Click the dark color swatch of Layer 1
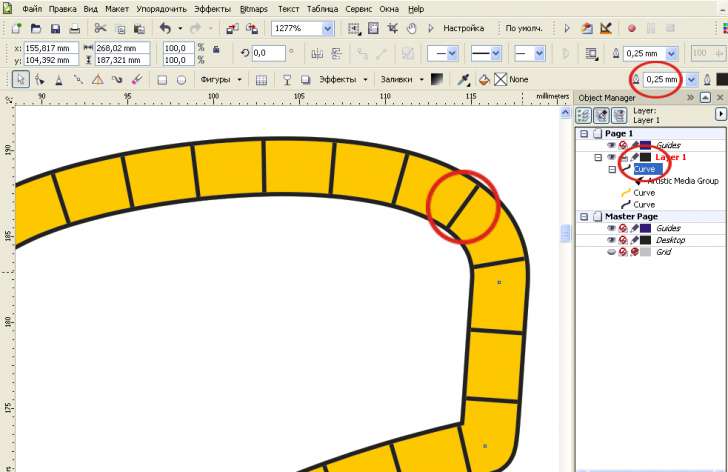The height and width of the screenshot is (472, 728). coord(646,157)
